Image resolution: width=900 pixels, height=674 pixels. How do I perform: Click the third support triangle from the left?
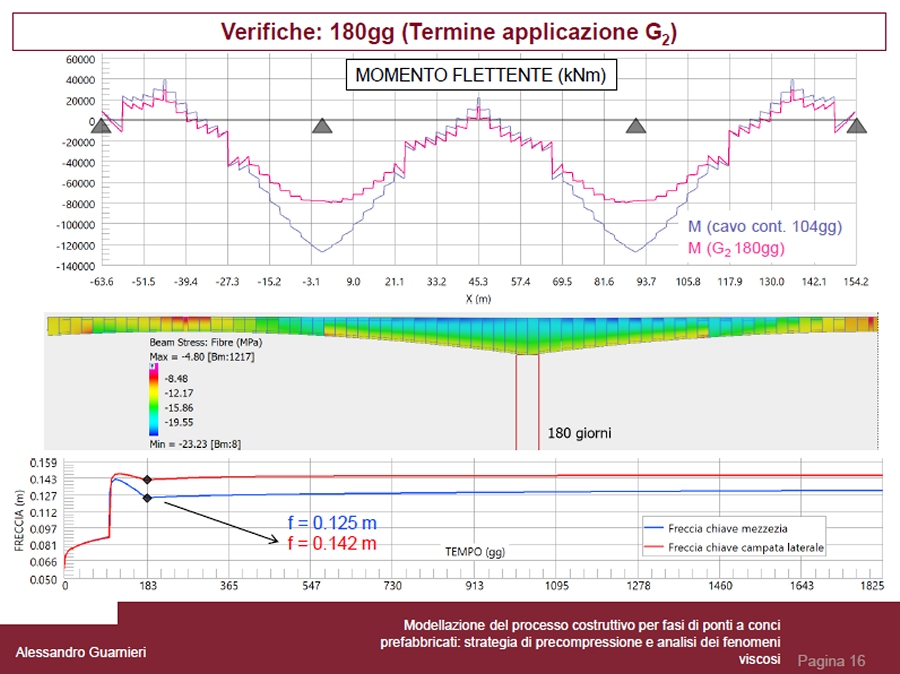coord(635,125)
